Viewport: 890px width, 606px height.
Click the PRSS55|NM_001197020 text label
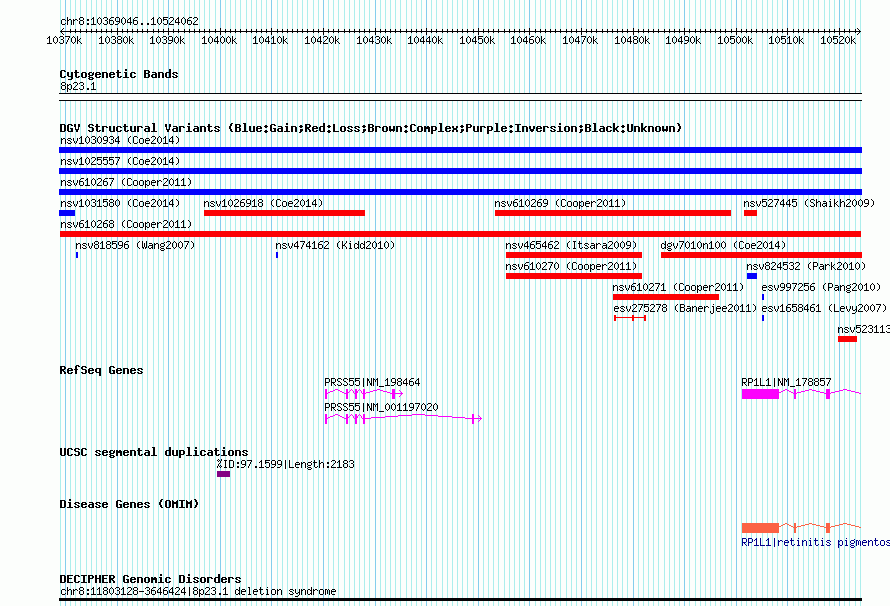381,407
